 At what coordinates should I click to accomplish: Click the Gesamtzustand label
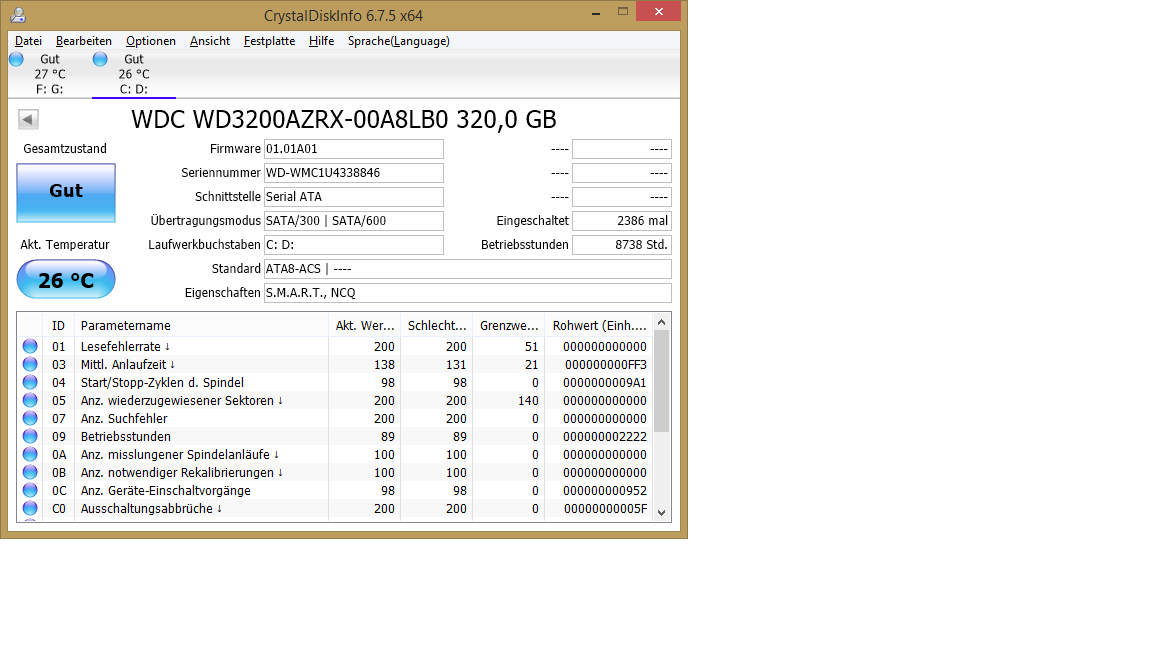tap(65, 148)
